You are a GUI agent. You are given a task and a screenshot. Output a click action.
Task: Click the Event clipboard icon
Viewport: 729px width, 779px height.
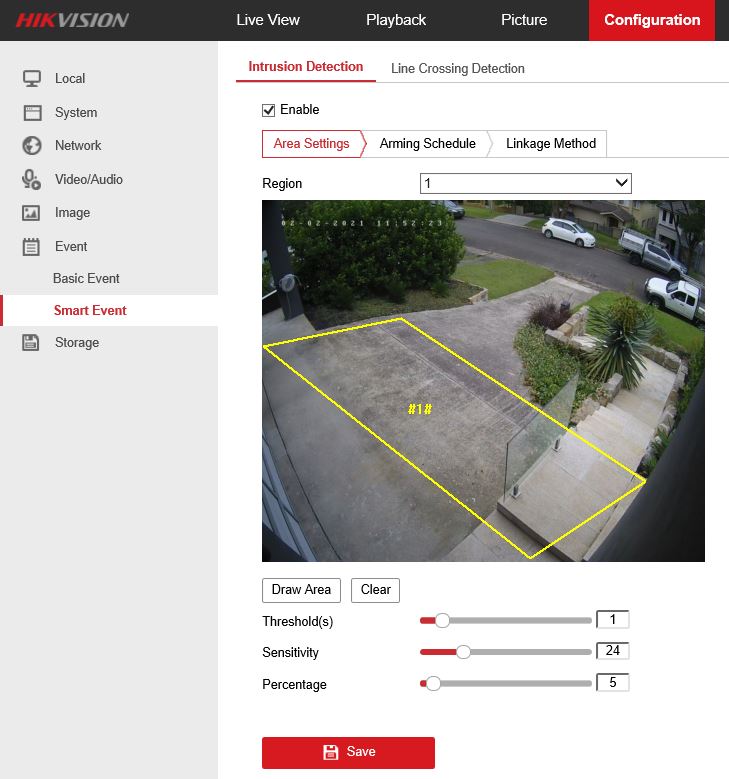[32, 246]
